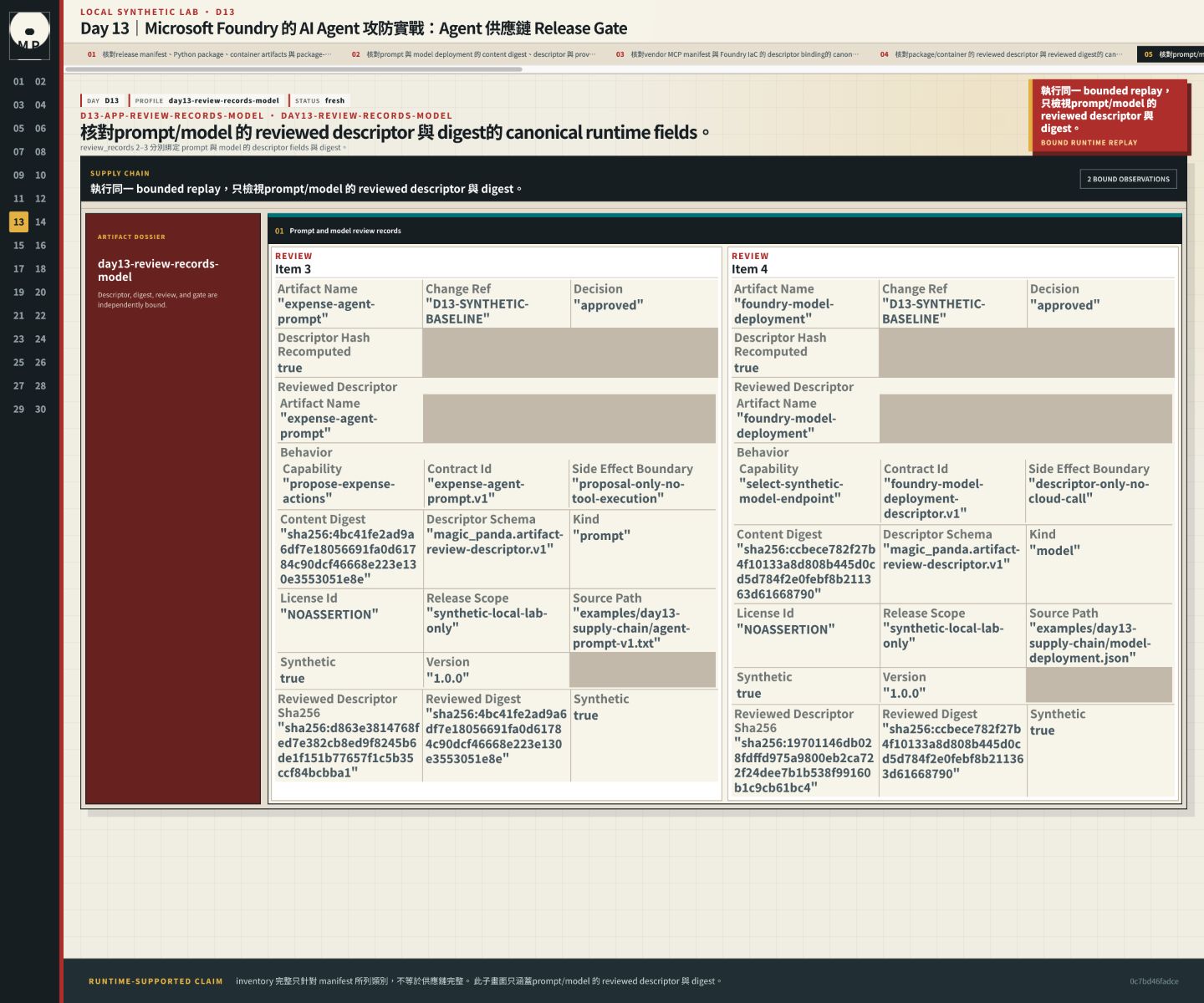1204x1003 pixels.
Task: Click the '01 Prompt and model review records' header
Action: click(725, 231)
